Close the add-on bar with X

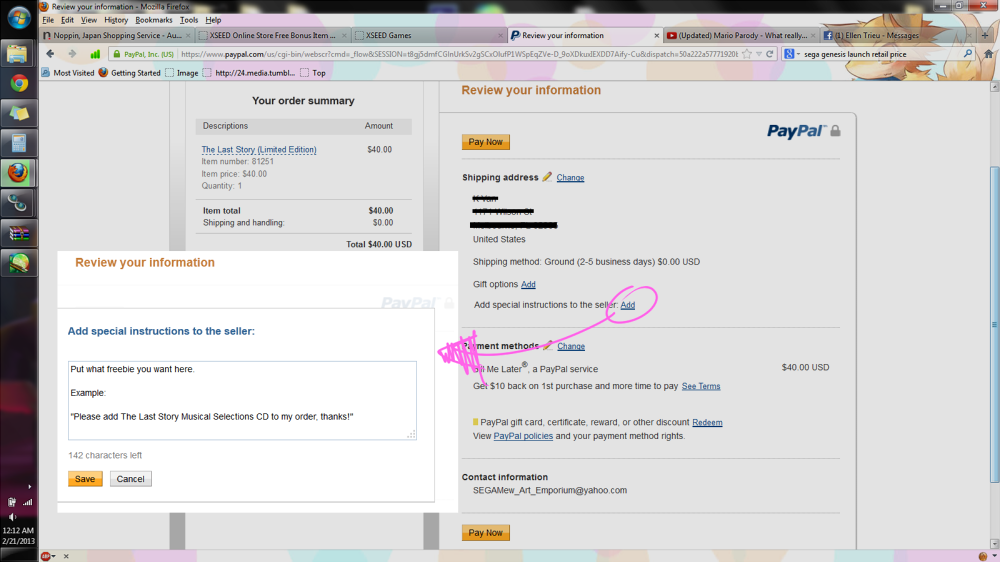pyautogui.click(x=66, y=556)
